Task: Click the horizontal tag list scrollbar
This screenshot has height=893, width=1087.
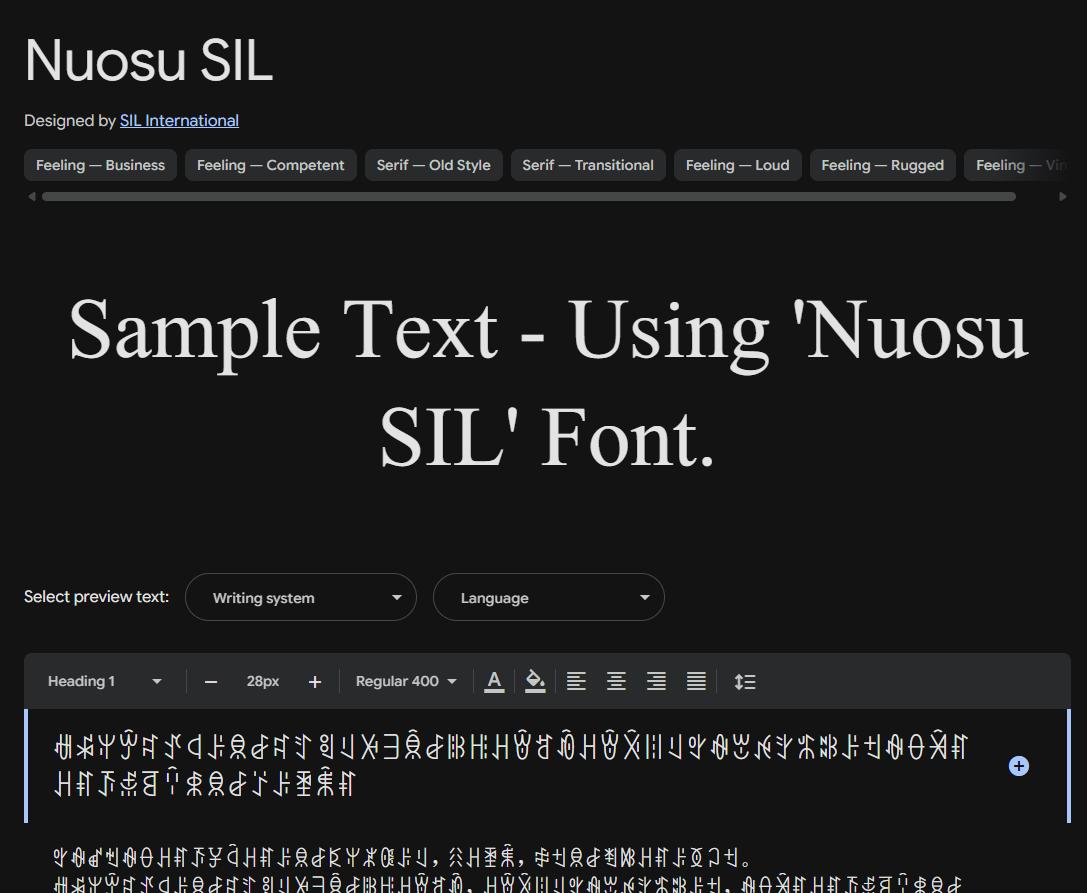Action: [529, 197]
